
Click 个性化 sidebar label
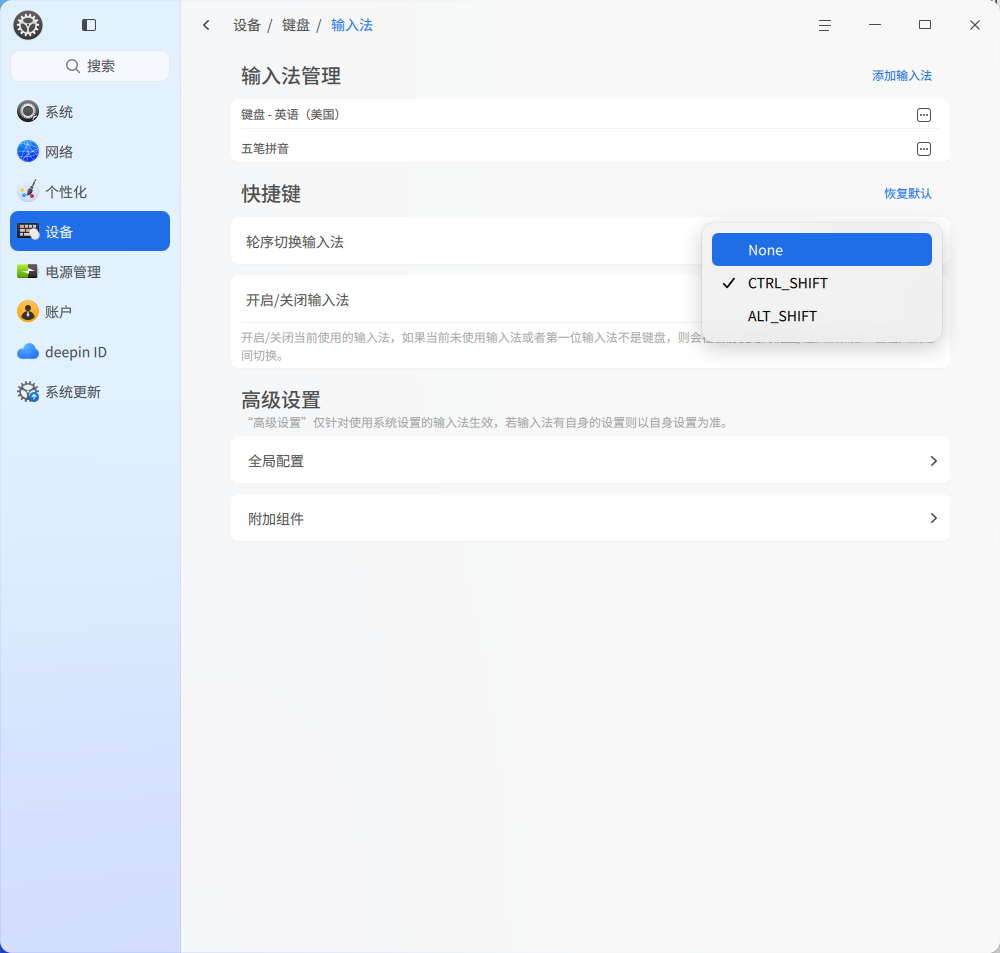tap(66, 191)
